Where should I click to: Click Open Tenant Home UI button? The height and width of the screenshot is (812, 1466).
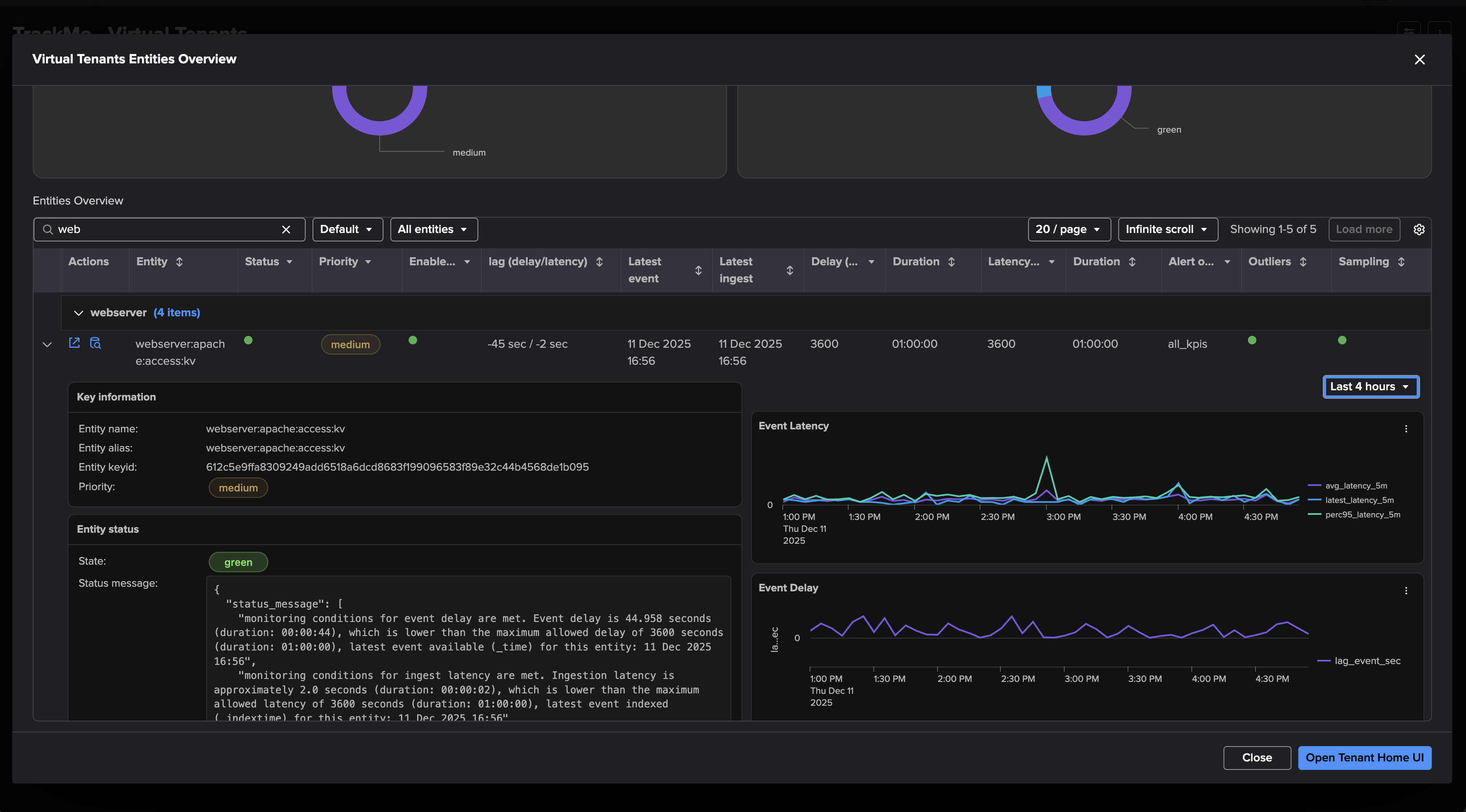(1364, 758)
